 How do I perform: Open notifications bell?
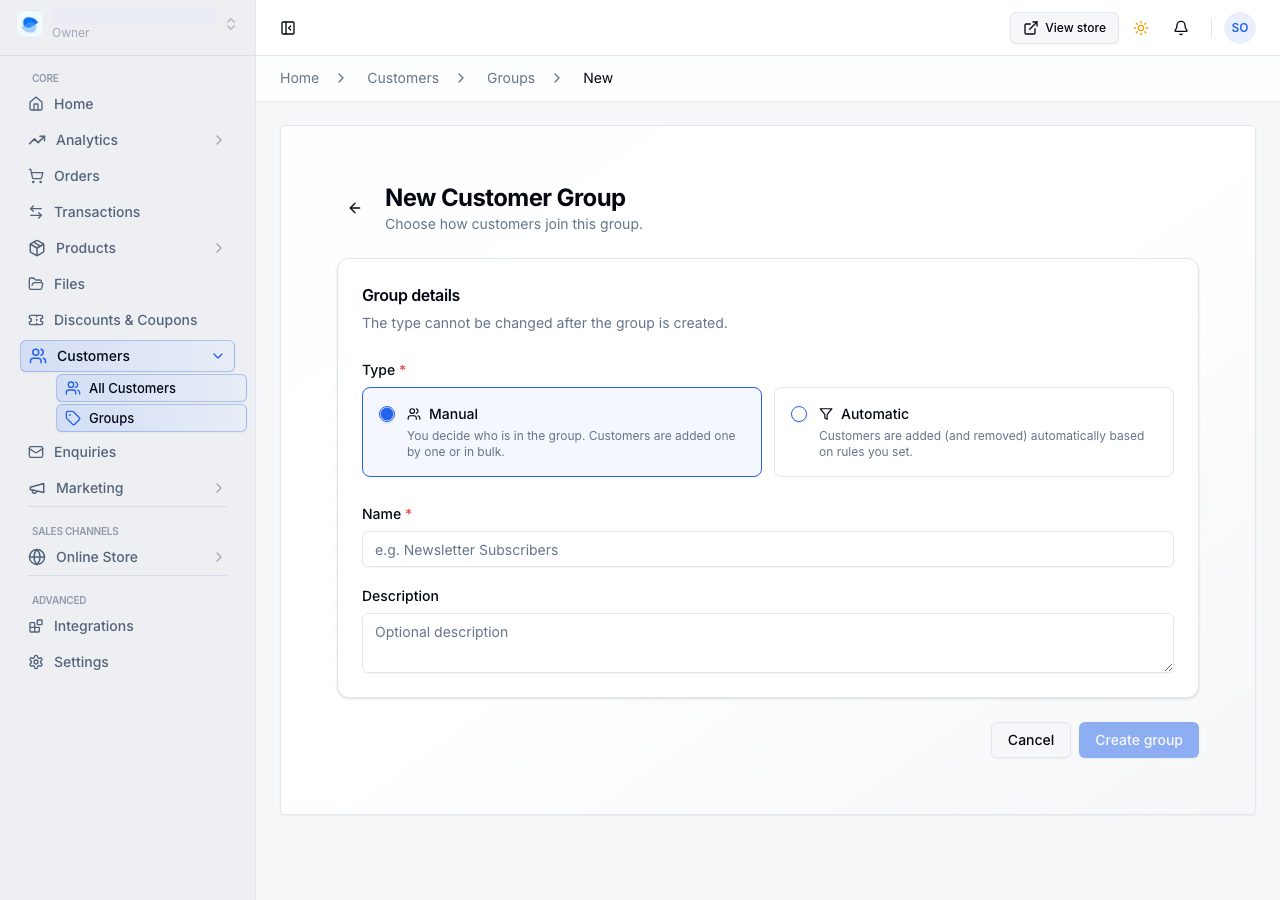[1181, 28]
